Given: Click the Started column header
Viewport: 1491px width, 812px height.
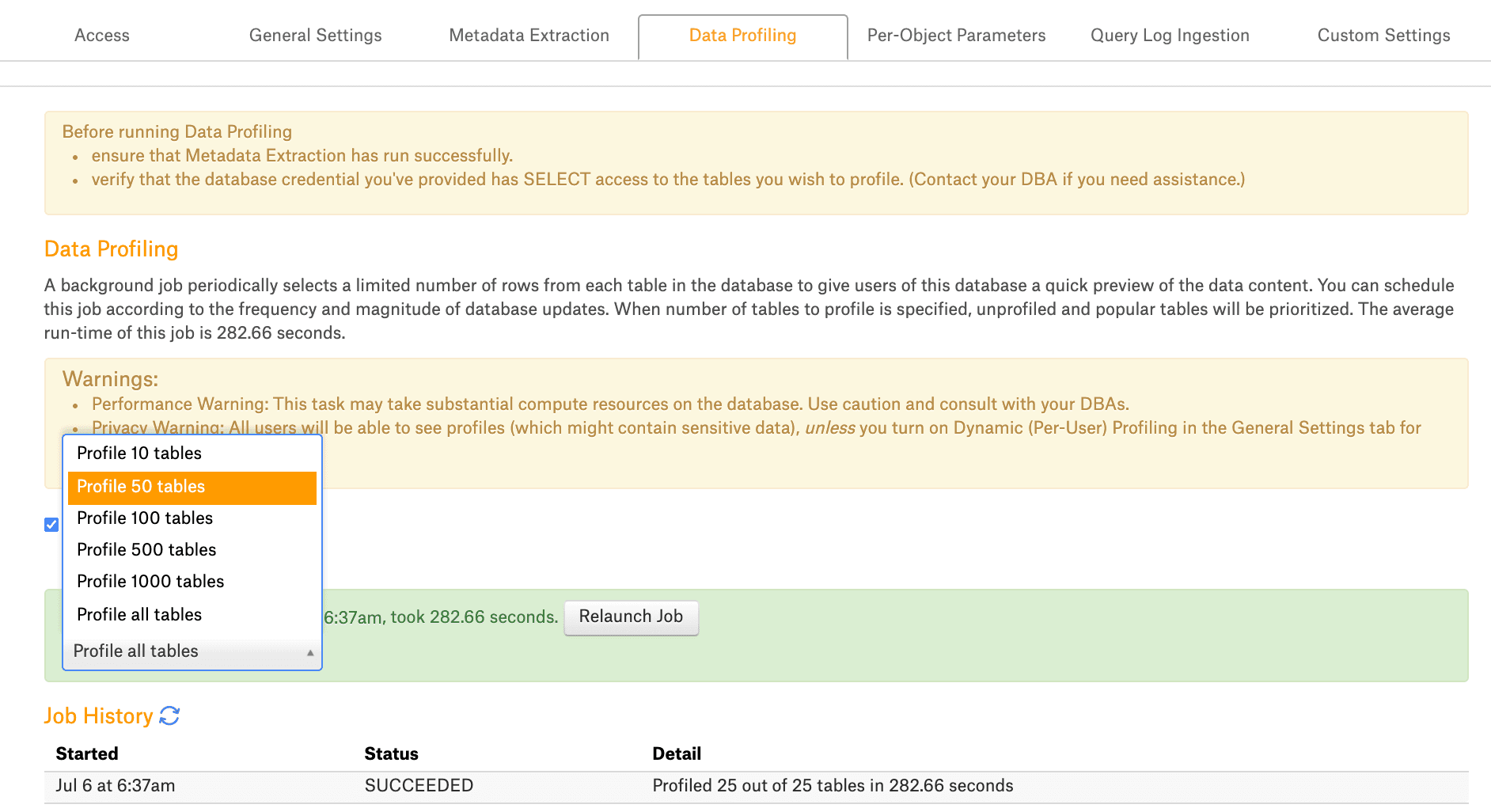Looking at the screenshot, I should [x=86, y=753].
